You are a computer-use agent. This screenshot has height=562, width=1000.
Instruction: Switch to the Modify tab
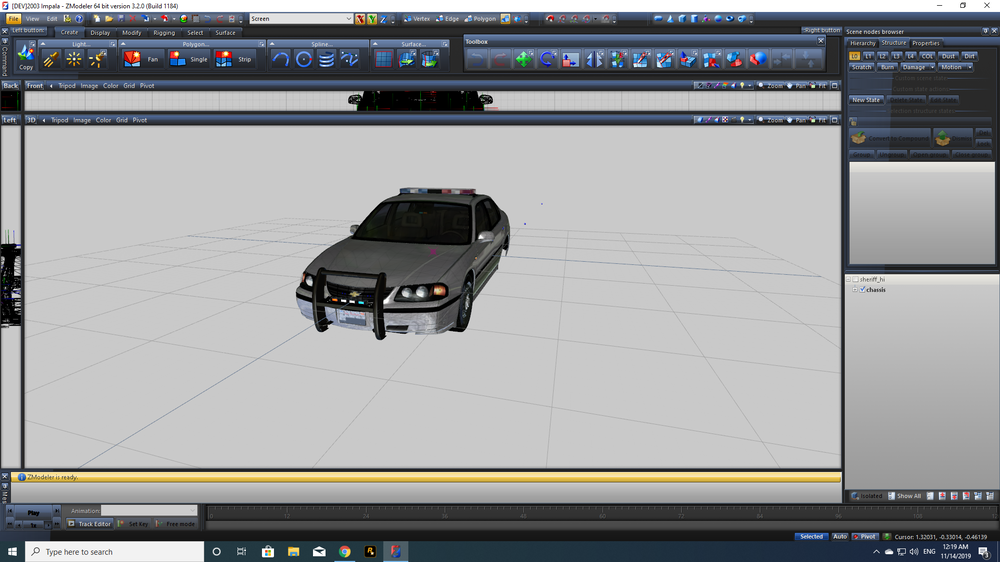click(131, 33)
